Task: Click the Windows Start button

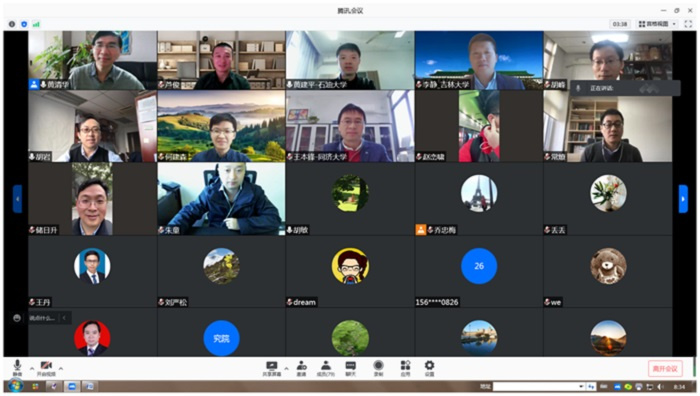Action: (15, 386)
